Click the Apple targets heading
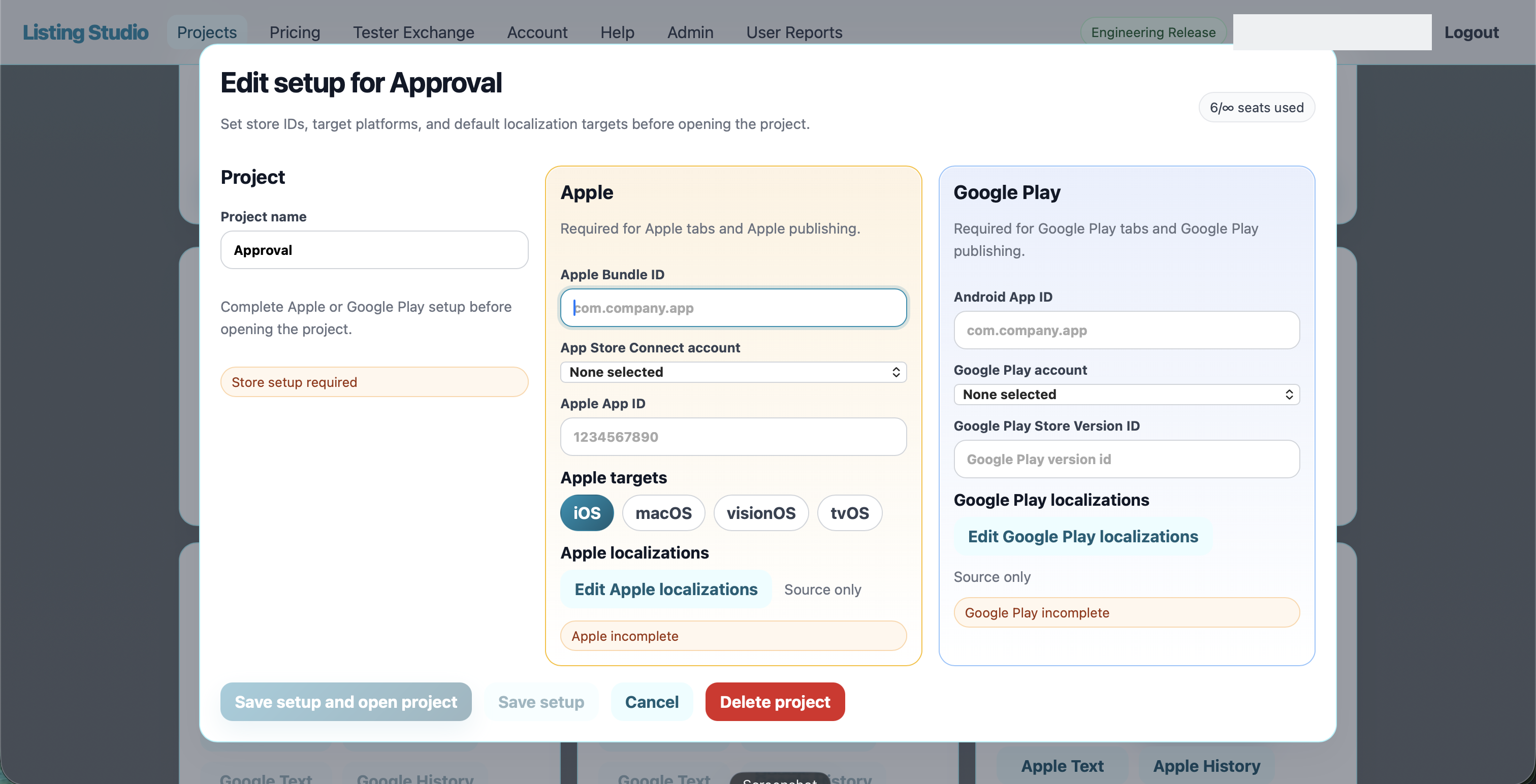Image resolution: width=1536 pixels, height=784 pixels. [614, 477]
